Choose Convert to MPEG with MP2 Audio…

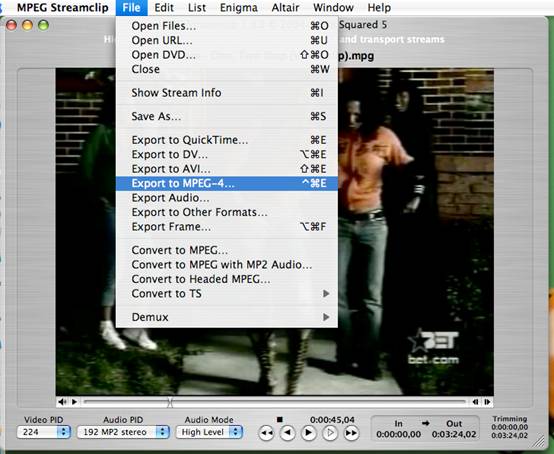(226, 265)
